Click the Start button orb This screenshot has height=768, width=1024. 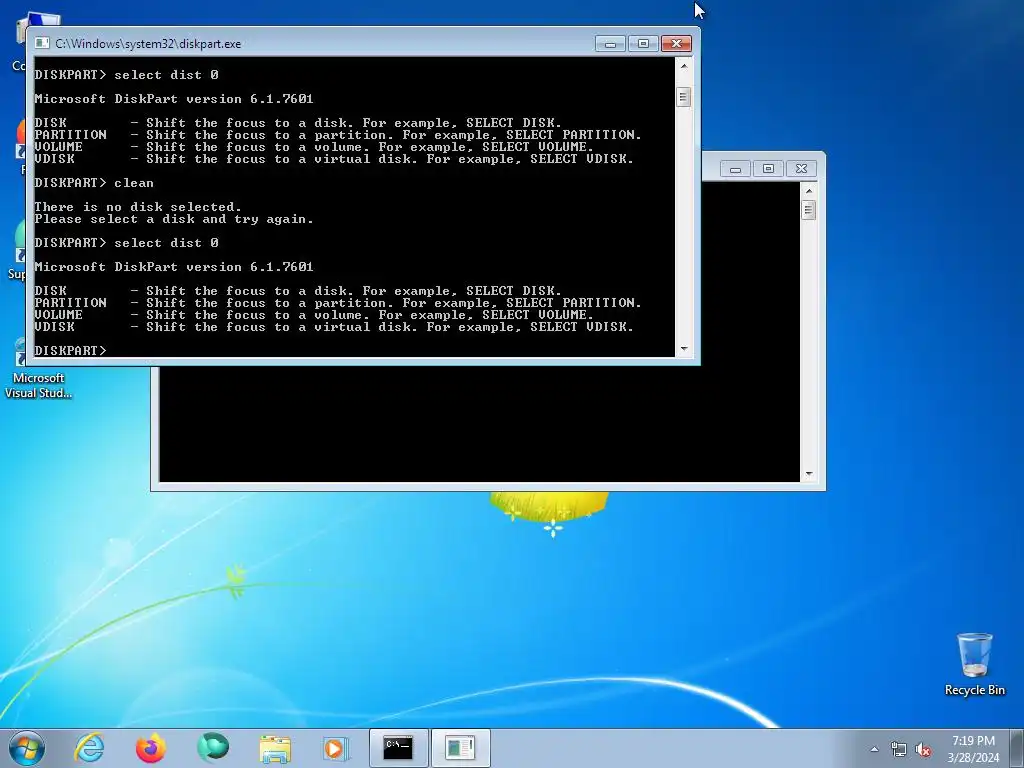click(27, 748)
